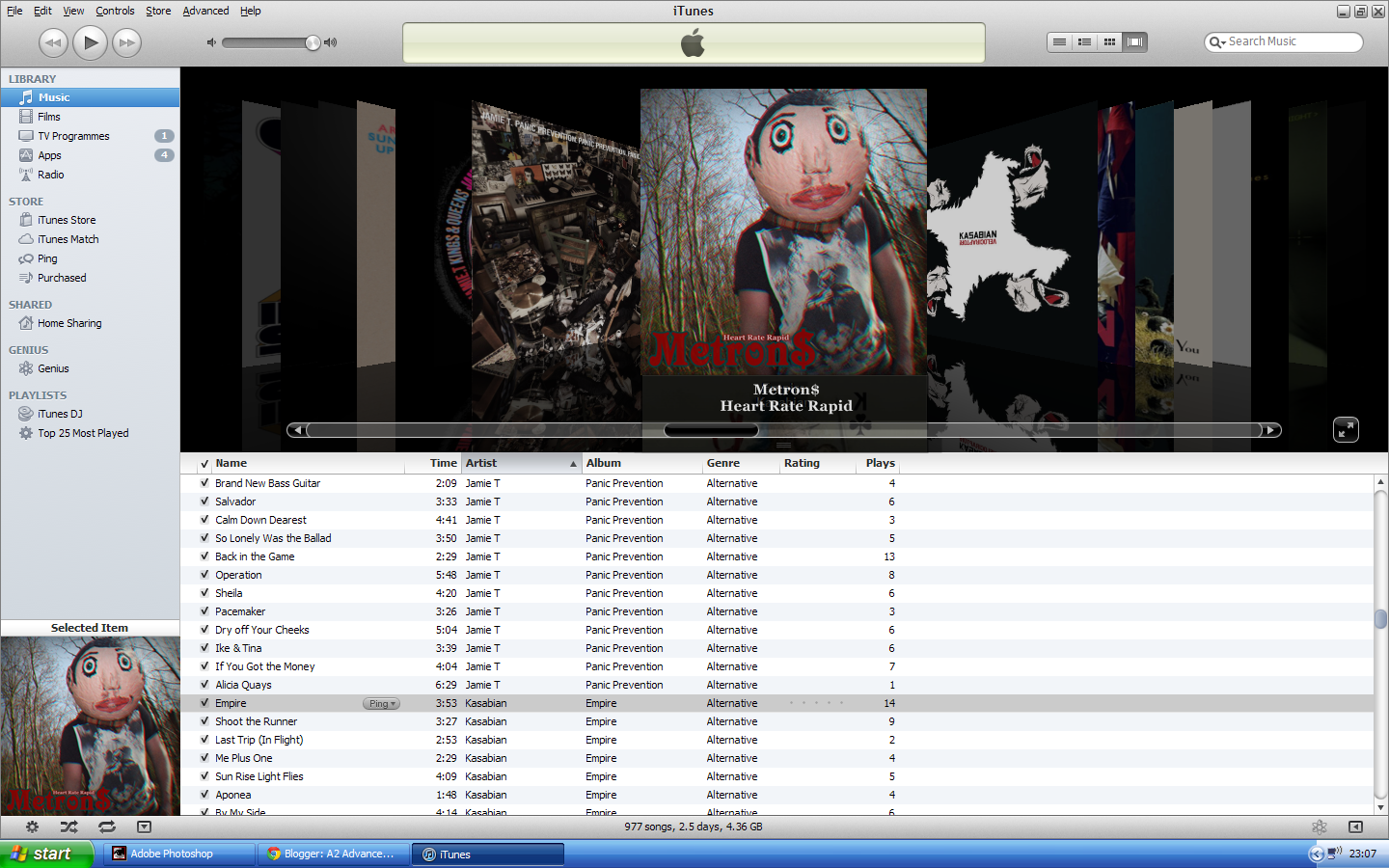Click the Next track button
Screen dimensions: 1389x868
pyautogui.click(x=126, y=42)
